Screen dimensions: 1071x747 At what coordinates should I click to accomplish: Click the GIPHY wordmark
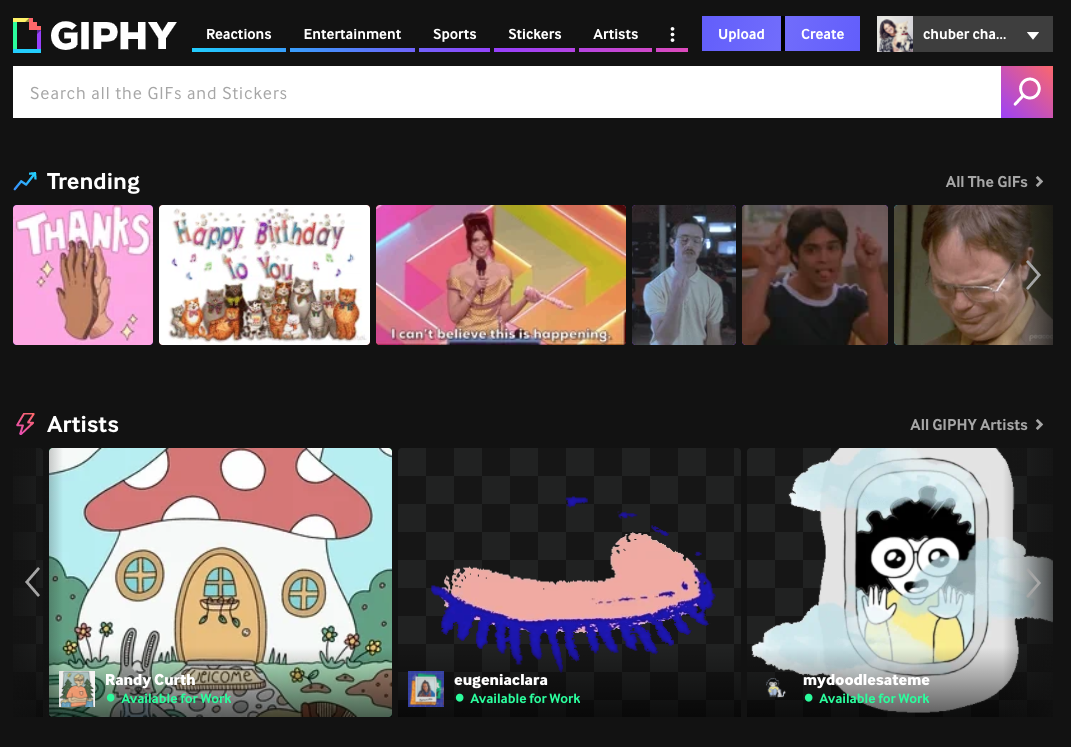113,36
